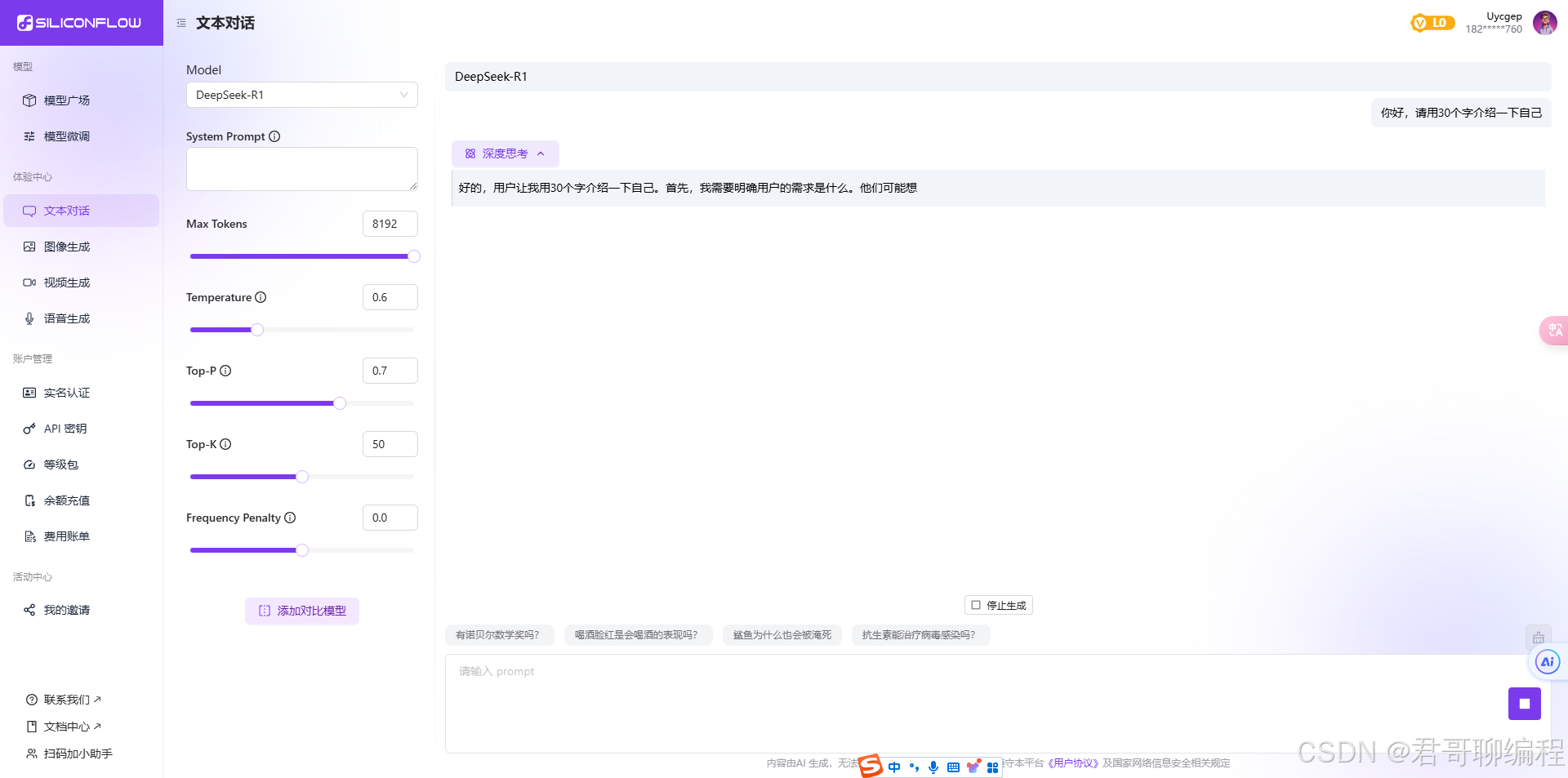Click the Top-P value field
1568x778 pixels.
[x=390, y=371]
